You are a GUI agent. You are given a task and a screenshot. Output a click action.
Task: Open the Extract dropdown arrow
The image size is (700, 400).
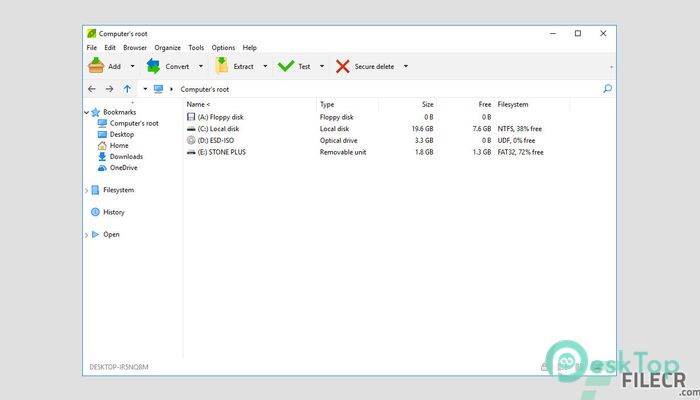(x=265, y=66)
